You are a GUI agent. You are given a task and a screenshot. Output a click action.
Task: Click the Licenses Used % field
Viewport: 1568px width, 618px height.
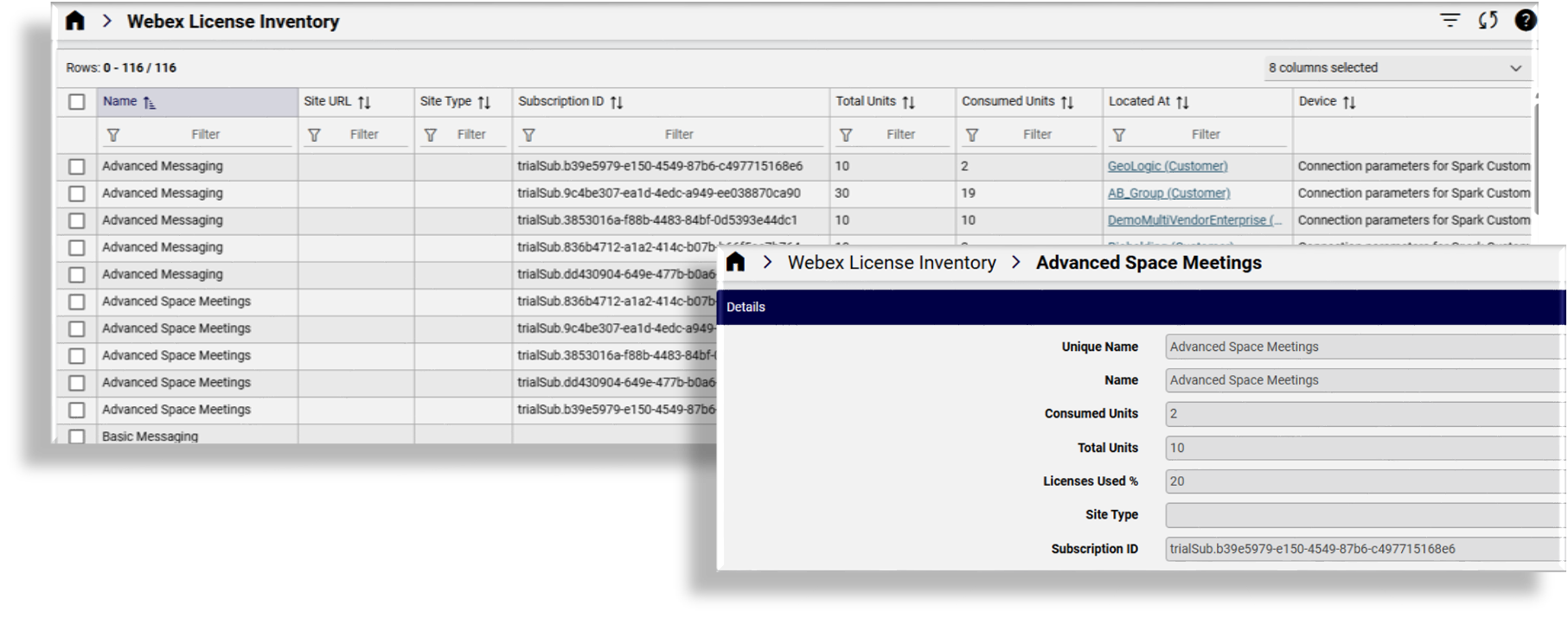1364,481
